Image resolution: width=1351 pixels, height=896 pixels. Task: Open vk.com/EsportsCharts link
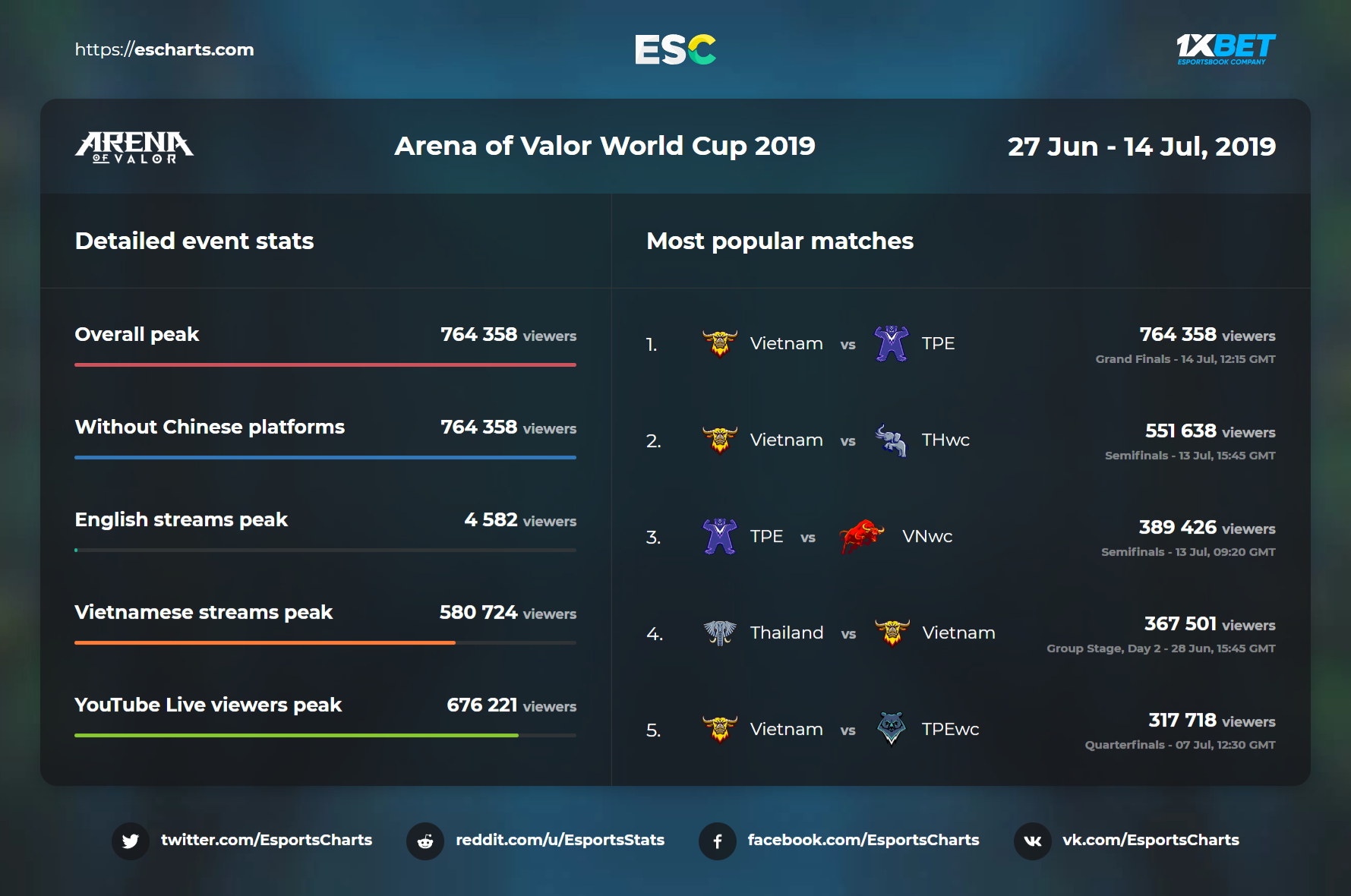point(1151,840)
